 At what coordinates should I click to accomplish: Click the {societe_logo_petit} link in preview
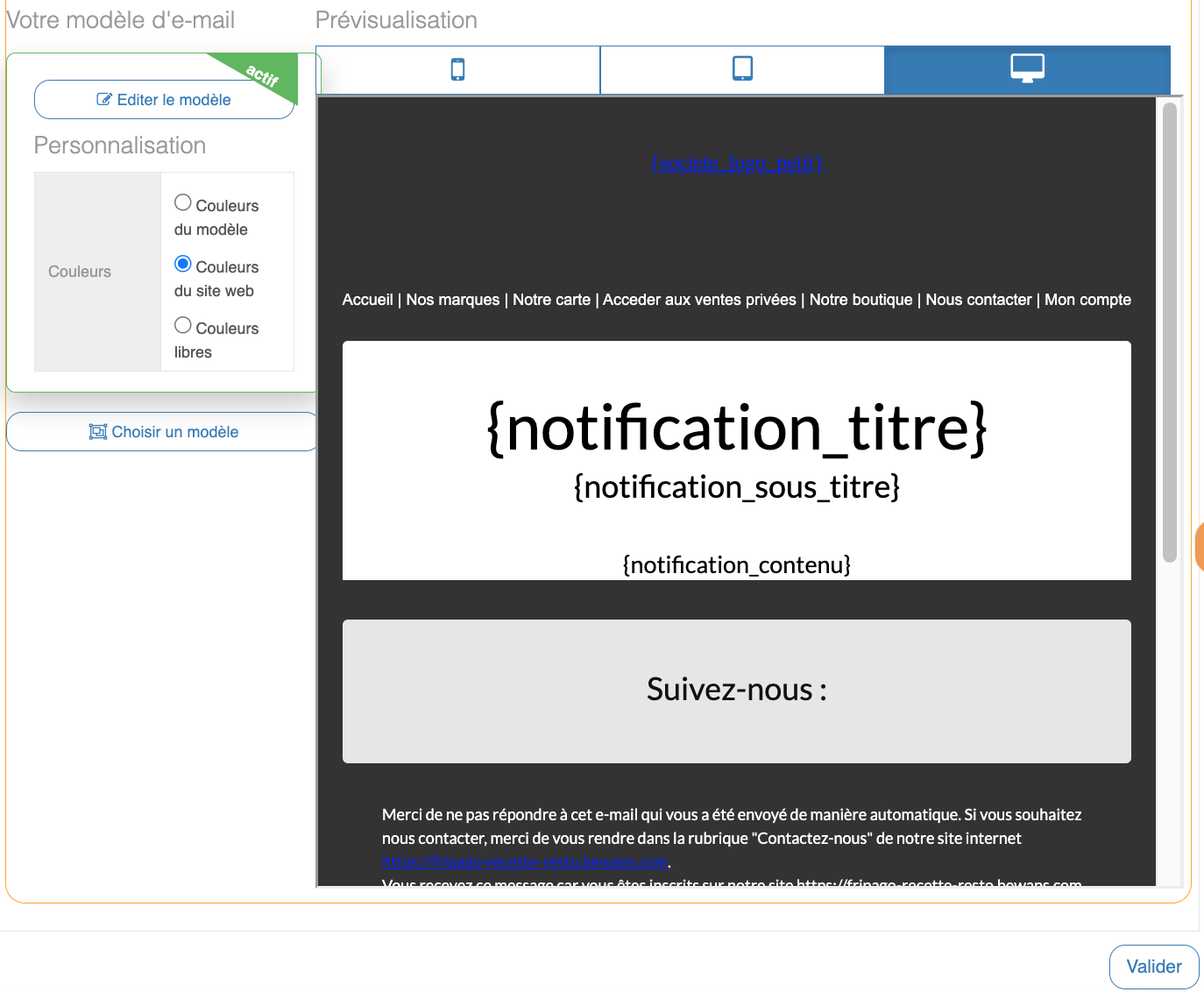(737, 163)
